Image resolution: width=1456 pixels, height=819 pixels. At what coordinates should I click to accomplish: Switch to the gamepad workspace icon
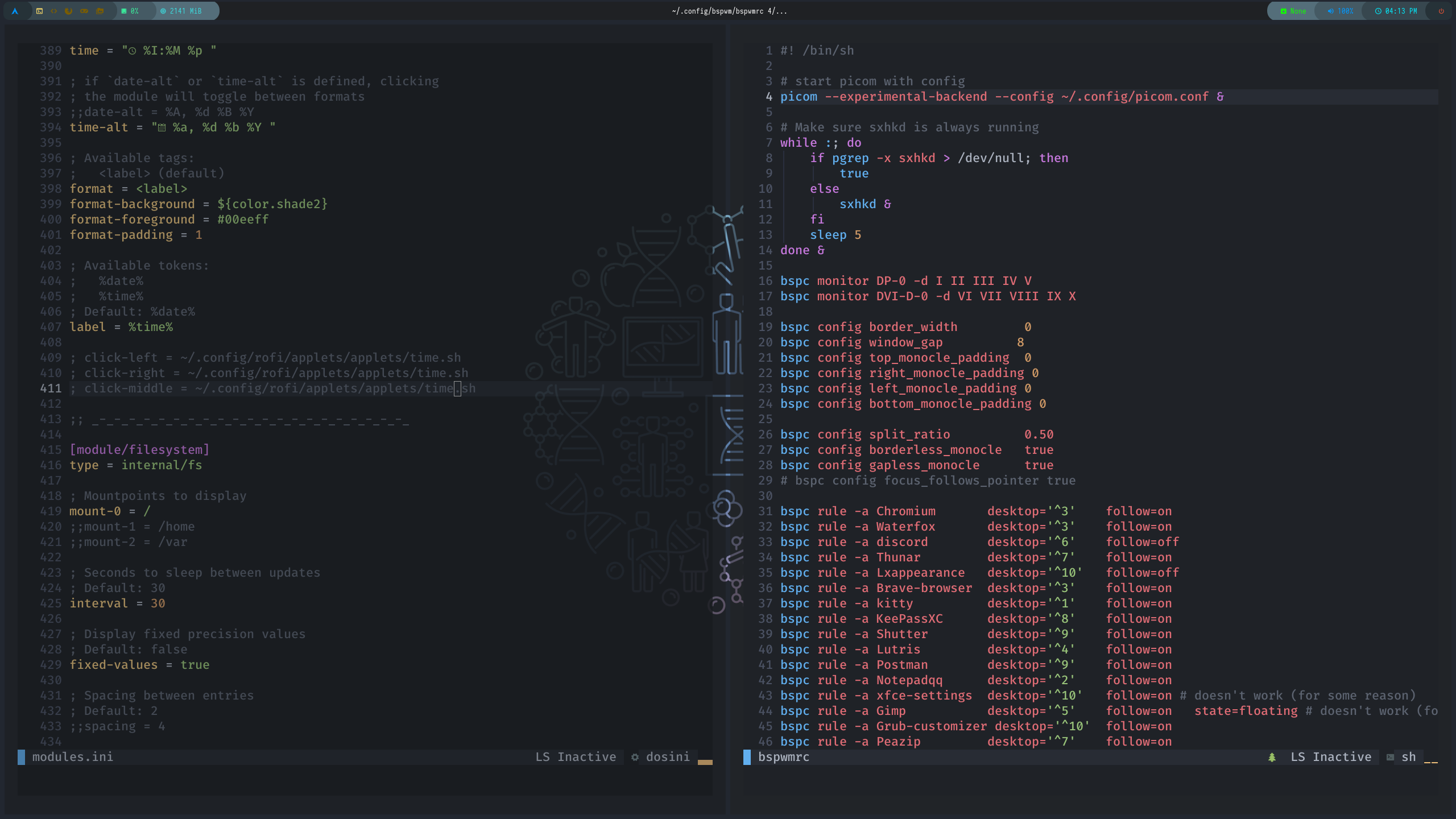(84, 11)
